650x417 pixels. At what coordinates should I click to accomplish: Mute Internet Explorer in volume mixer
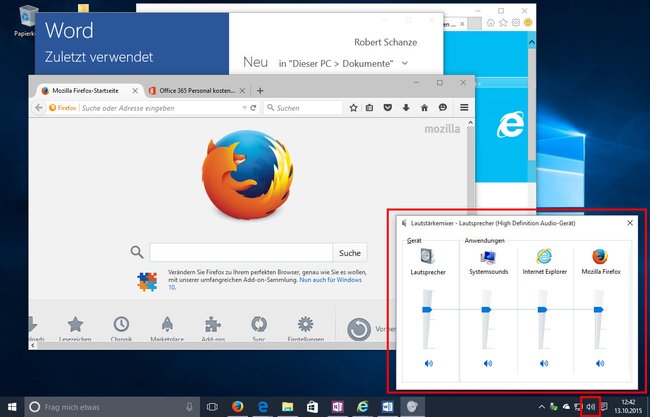click(x=544, y=364)
